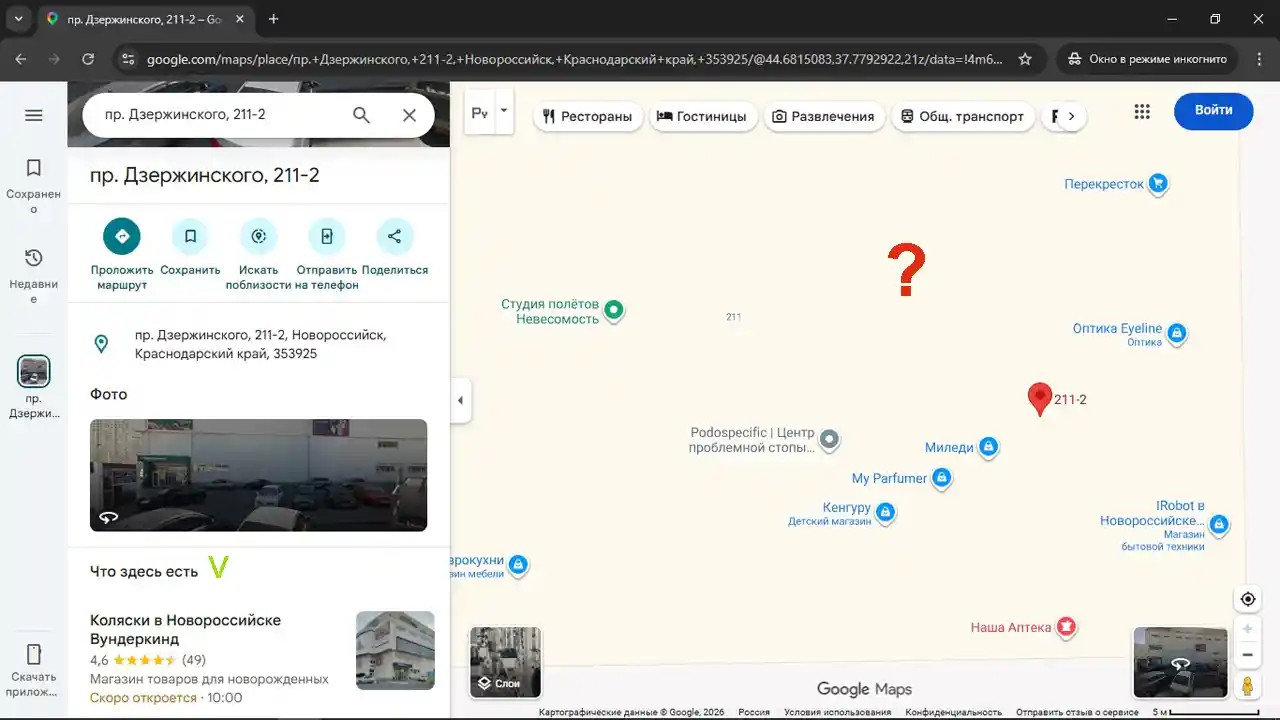Click the Pegman Street View icon

[x=1247, y=687]
